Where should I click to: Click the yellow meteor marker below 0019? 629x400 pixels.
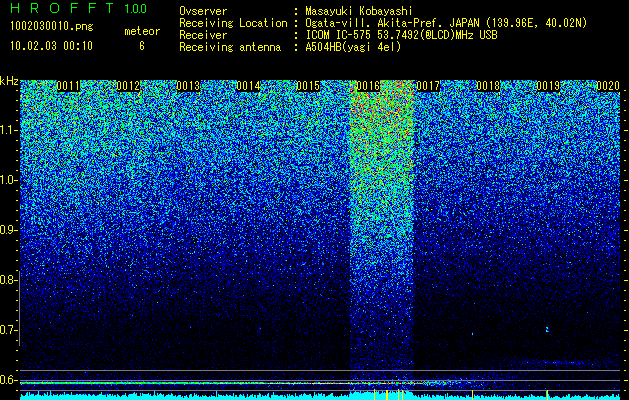547,394
